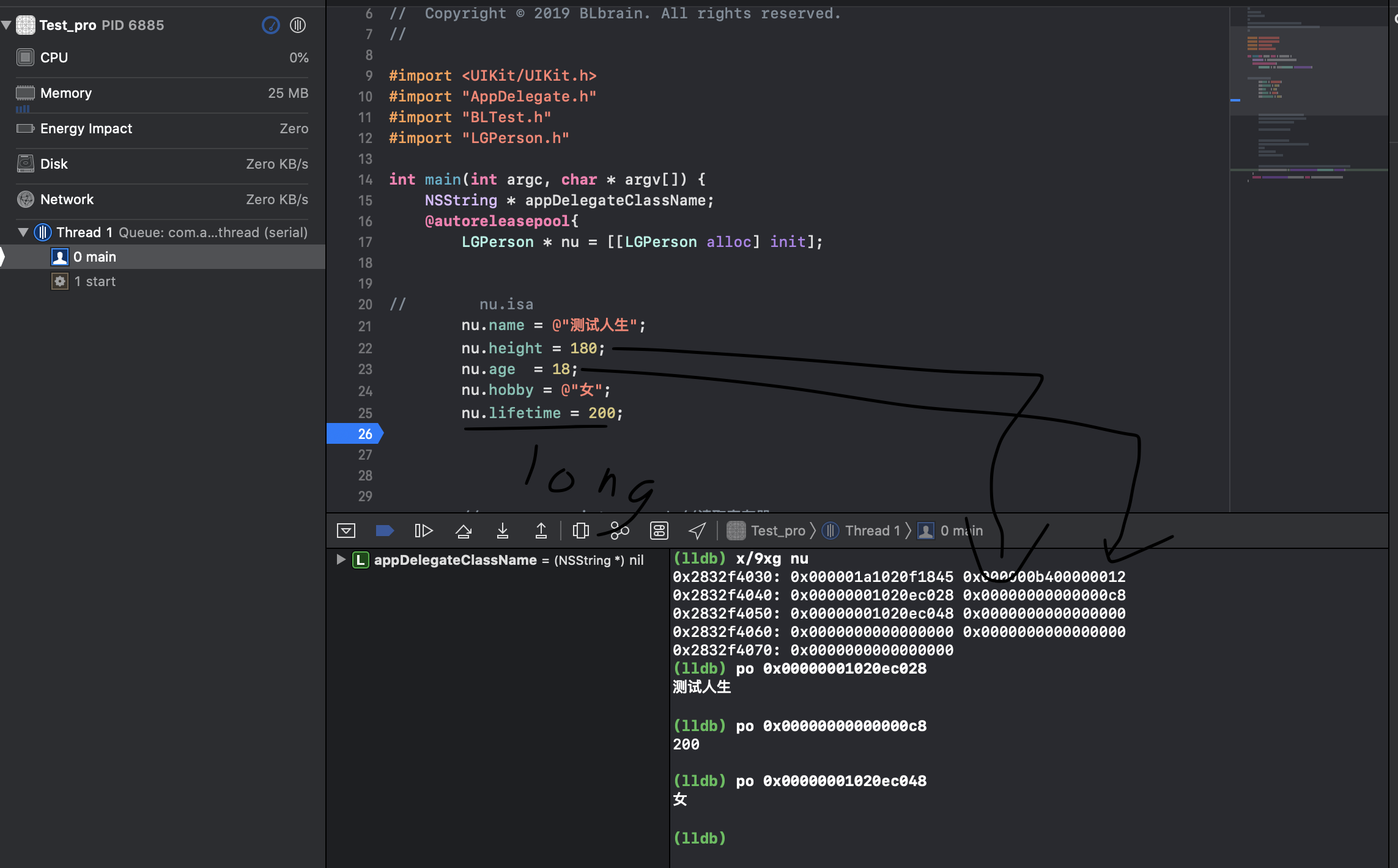Screen dimensions: 1398x868
Task: Collapse the Test_pro process tree
Action: (7, 25)
